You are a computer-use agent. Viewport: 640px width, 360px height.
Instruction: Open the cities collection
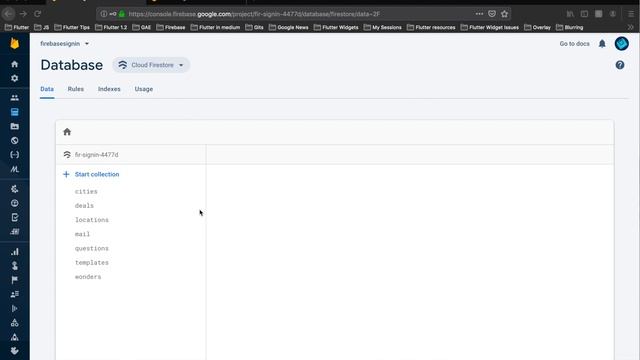click(86, 191)
